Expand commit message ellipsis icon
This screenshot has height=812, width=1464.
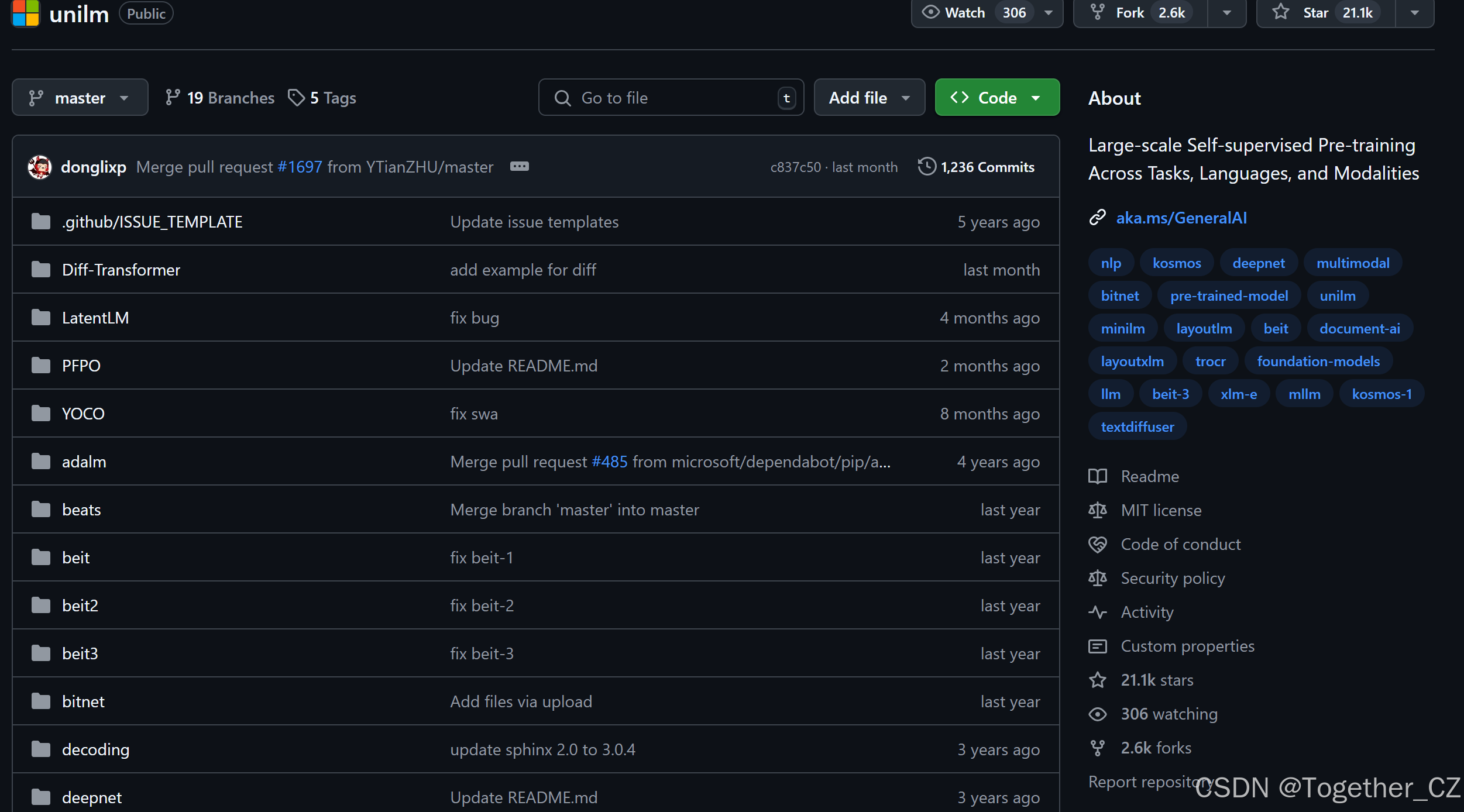(519, 167)
